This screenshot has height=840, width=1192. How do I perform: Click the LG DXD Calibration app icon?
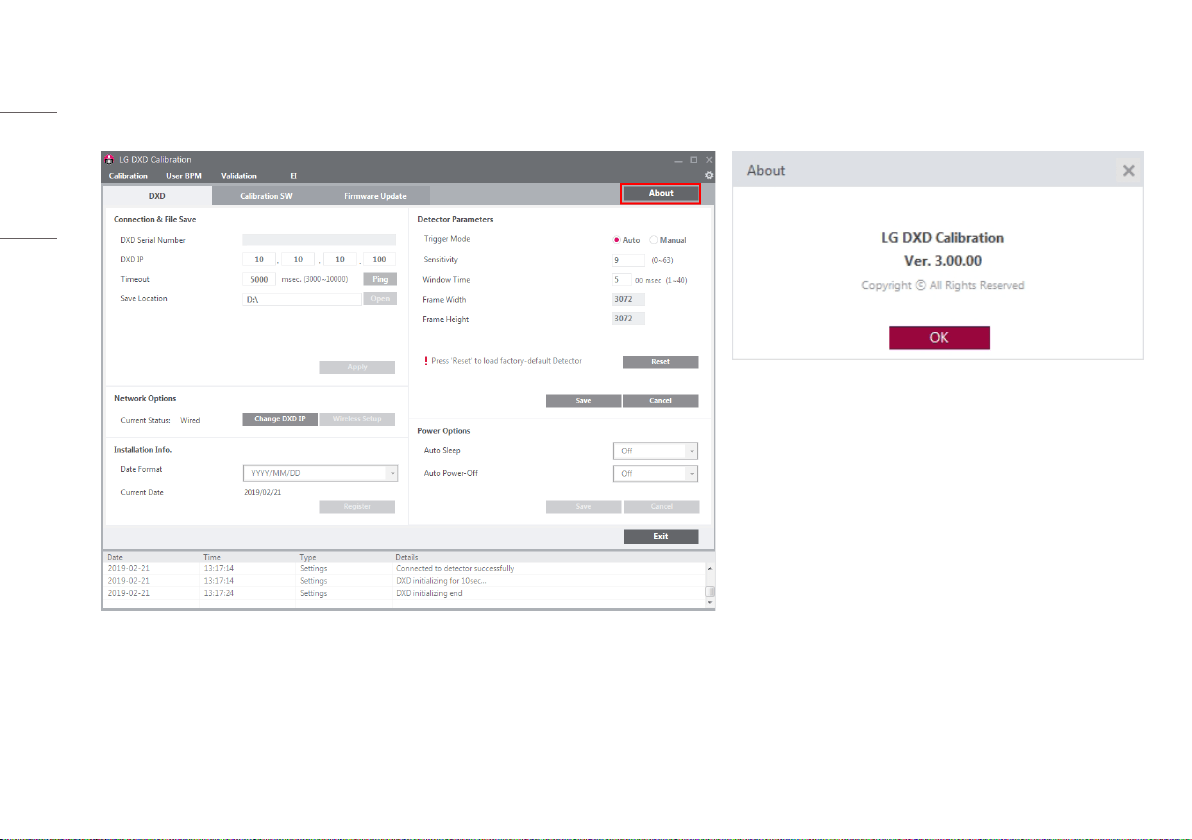[x=109, y=160]
